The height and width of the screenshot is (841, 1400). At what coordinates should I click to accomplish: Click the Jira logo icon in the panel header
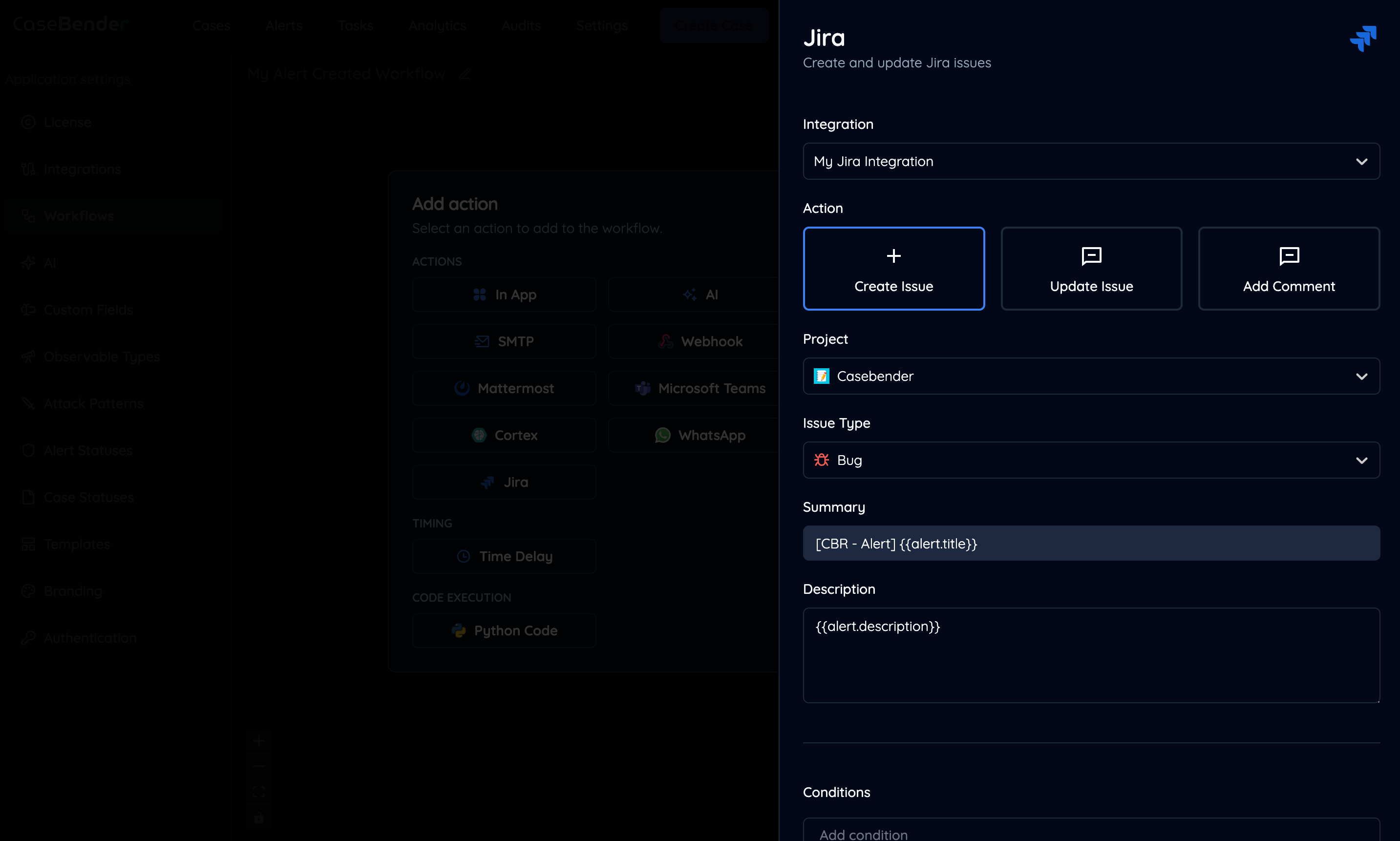coord(1362,38)
